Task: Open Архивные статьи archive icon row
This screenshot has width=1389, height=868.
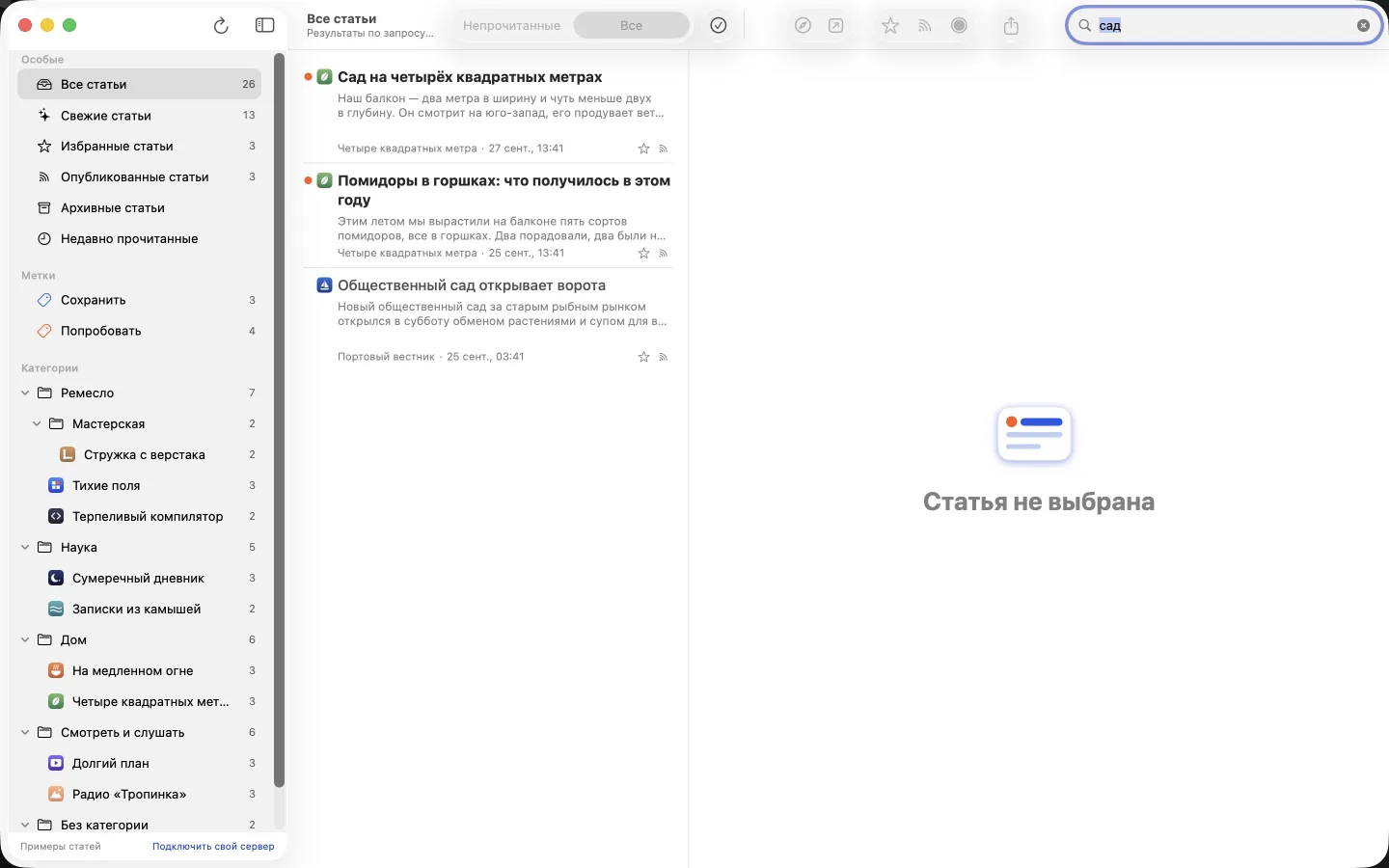Action: [x=139, y=208]
